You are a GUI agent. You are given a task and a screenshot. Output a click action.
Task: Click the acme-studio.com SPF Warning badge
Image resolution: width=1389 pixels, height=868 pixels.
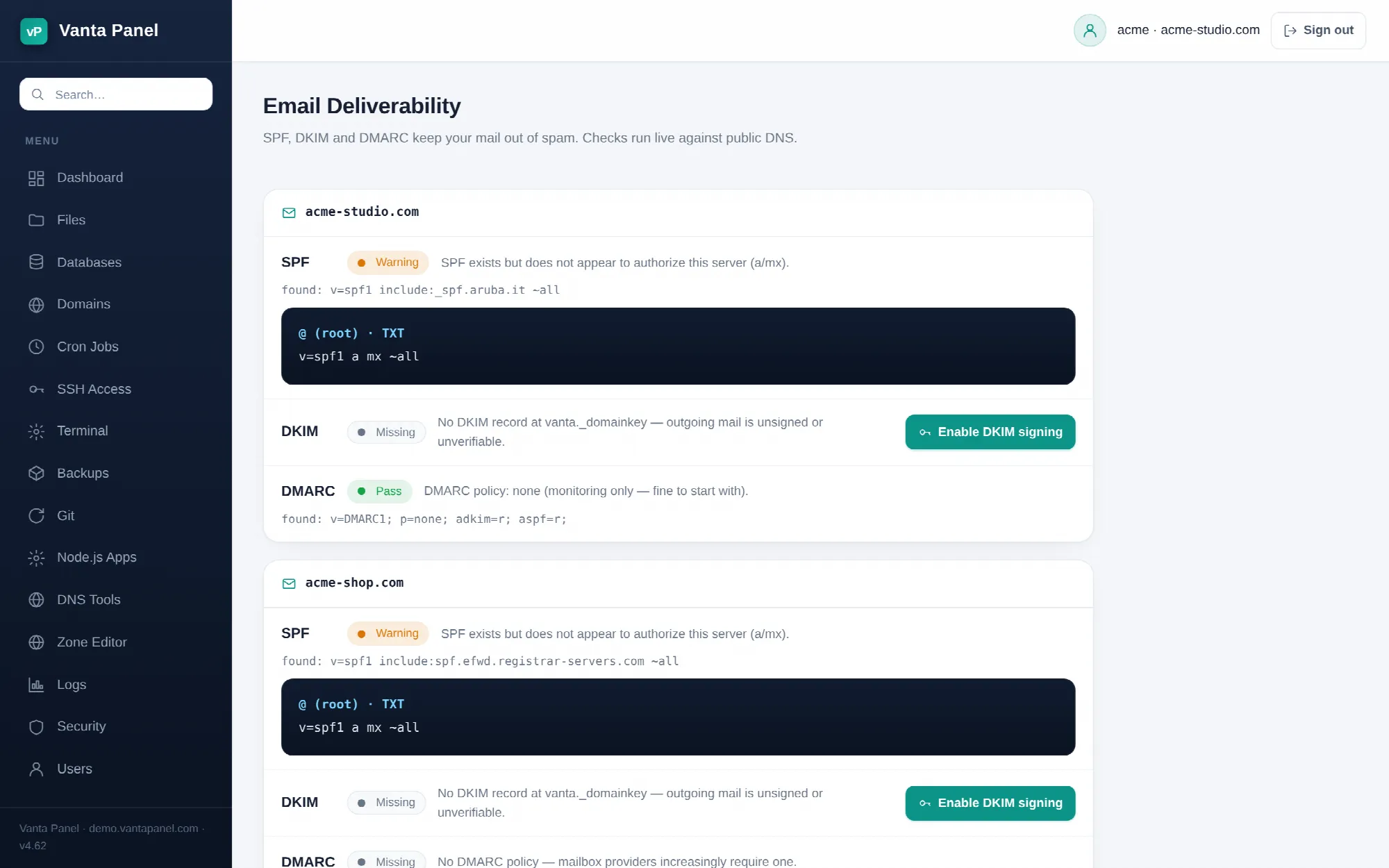tap(388, 262)
